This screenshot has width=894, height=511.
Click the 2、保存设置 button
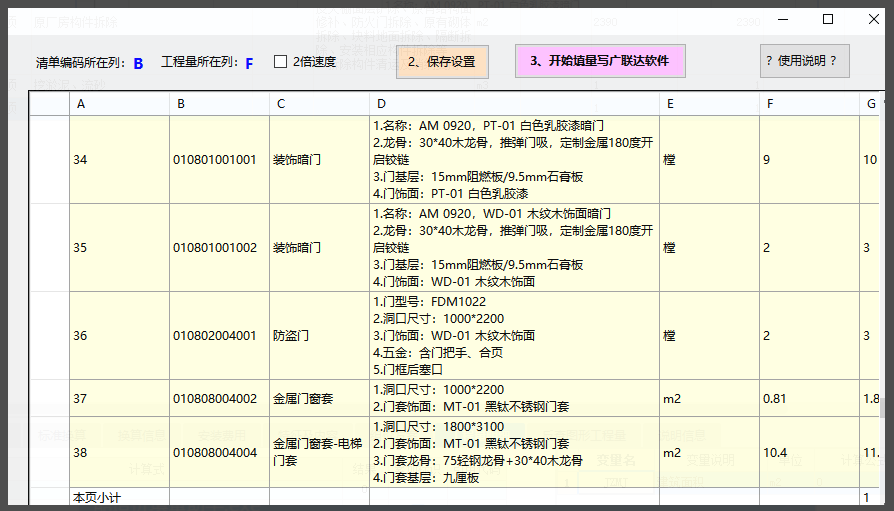tap(441, 62)
